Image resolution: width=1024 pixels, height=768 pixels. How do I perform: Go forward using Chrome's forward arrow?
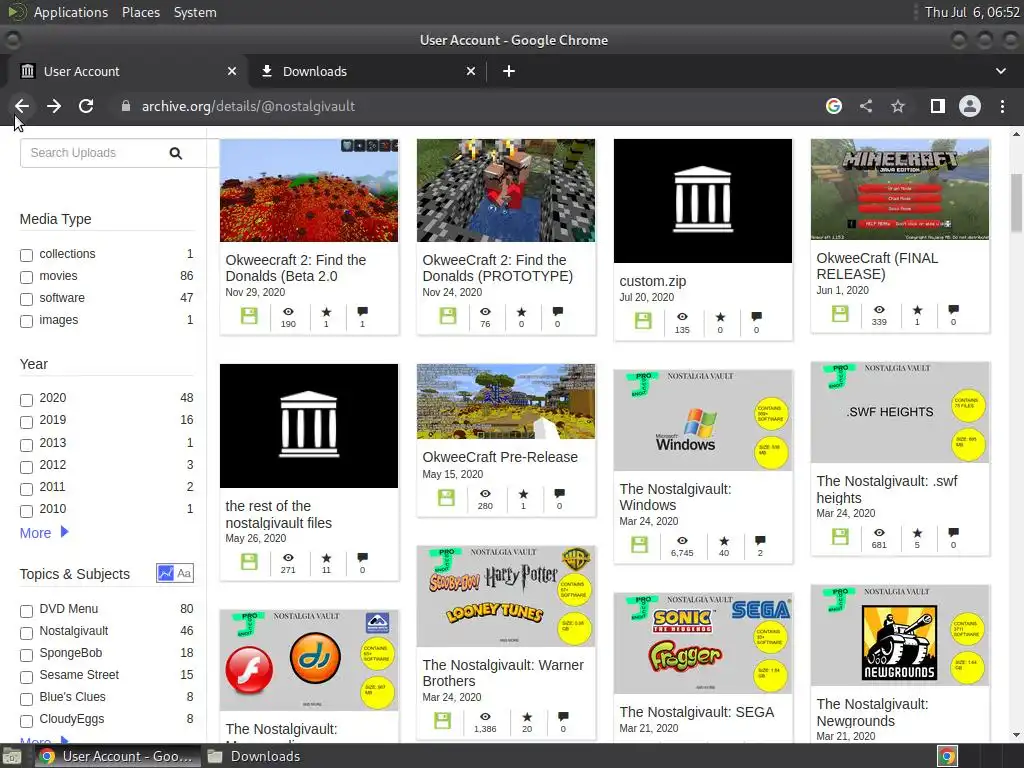point(54,106)
